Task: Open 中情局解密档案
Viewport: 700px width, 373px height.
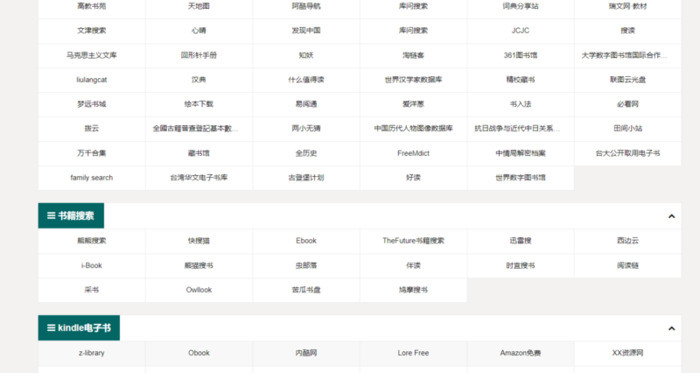Action: tap(521, 153)
